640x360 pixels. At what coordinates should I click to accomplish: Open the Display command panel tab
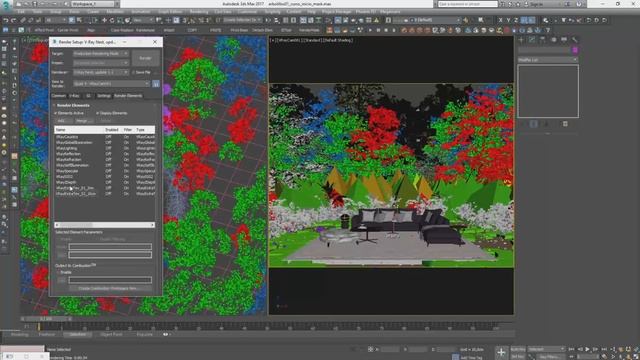coord(564,40)
